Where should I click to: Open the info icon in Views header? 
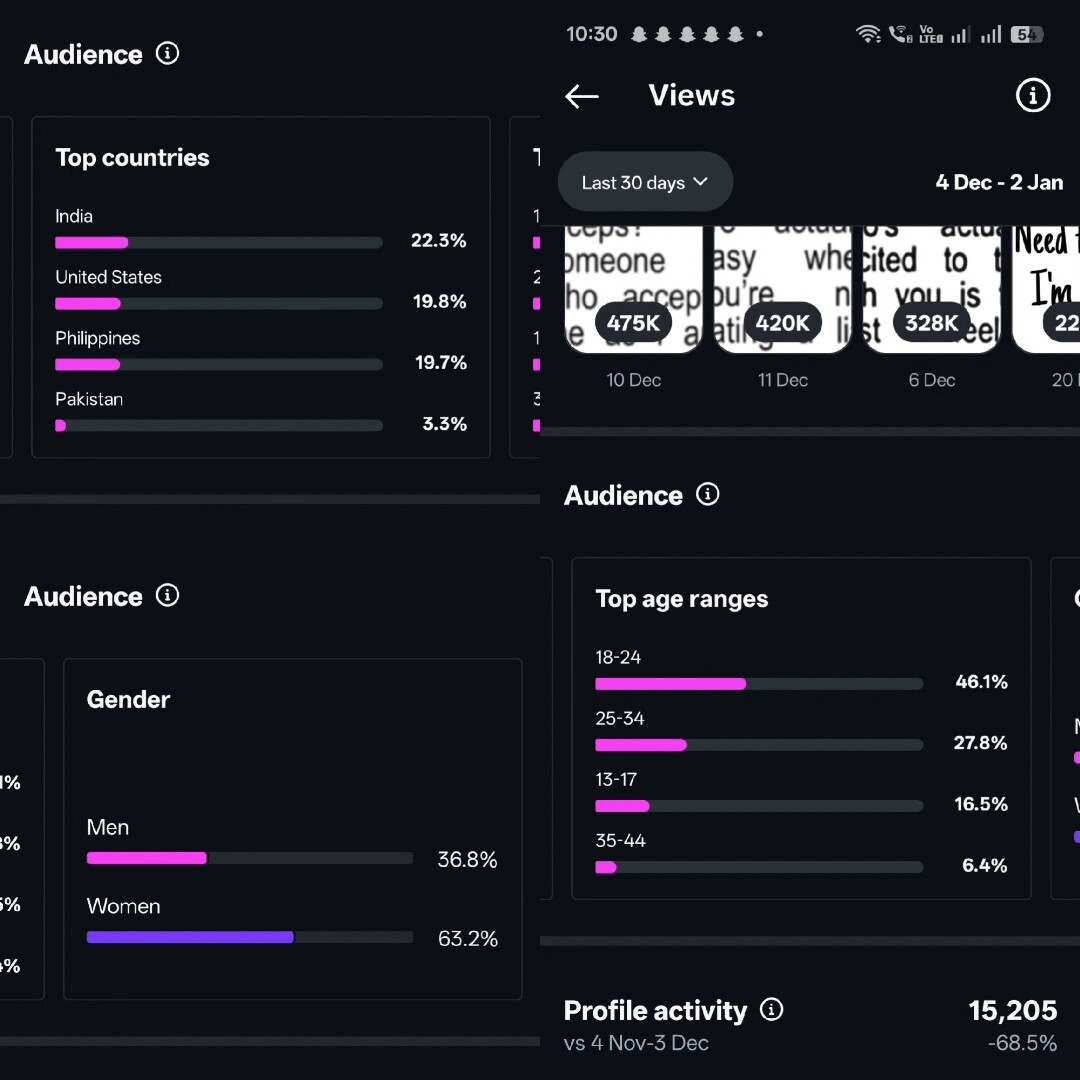(x=1032, y=96)
